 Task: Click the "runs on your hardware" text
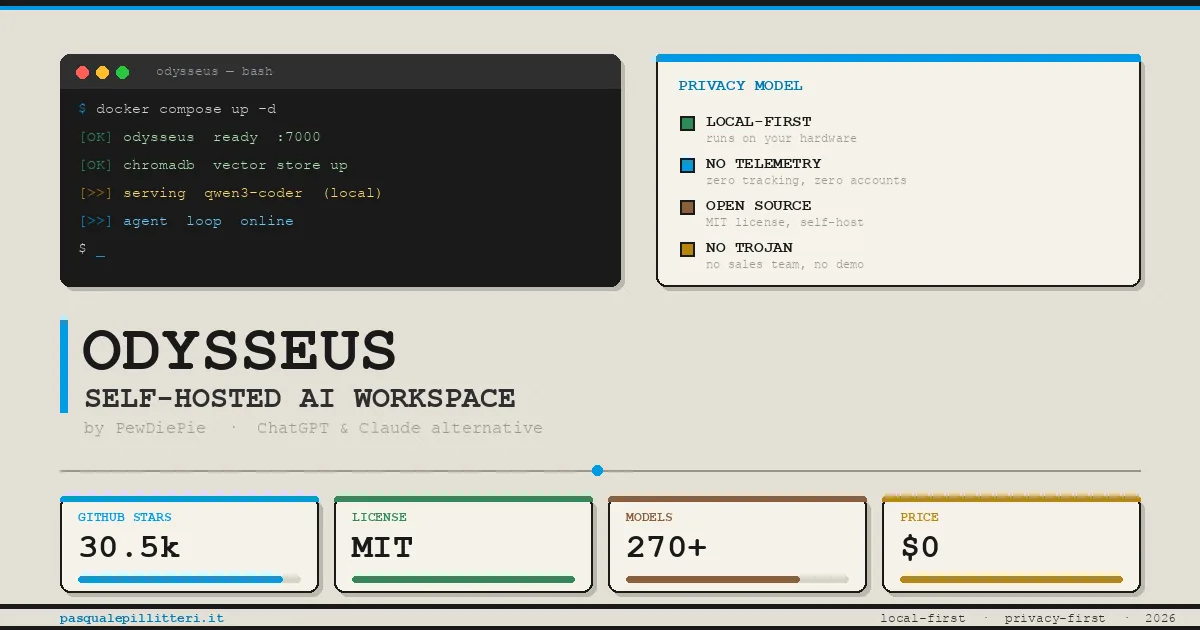pyautogui.click(x=781, y=139)
